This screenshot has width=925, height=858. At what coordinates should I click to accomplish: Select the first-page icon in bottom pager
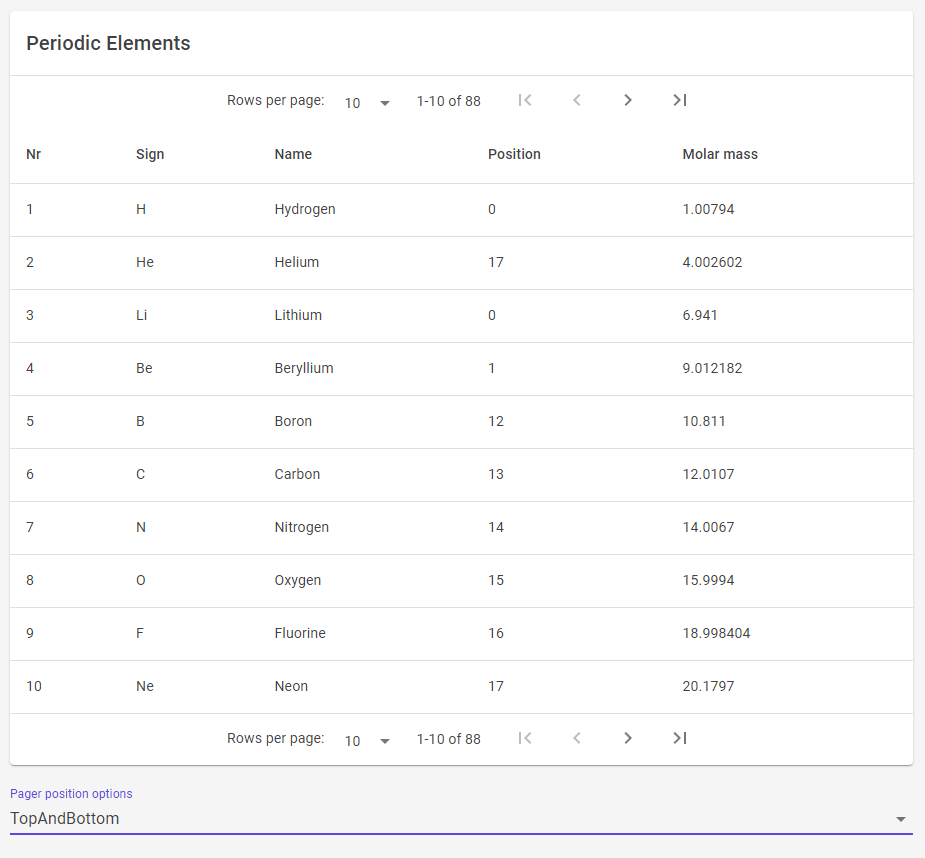pos(525,738)
